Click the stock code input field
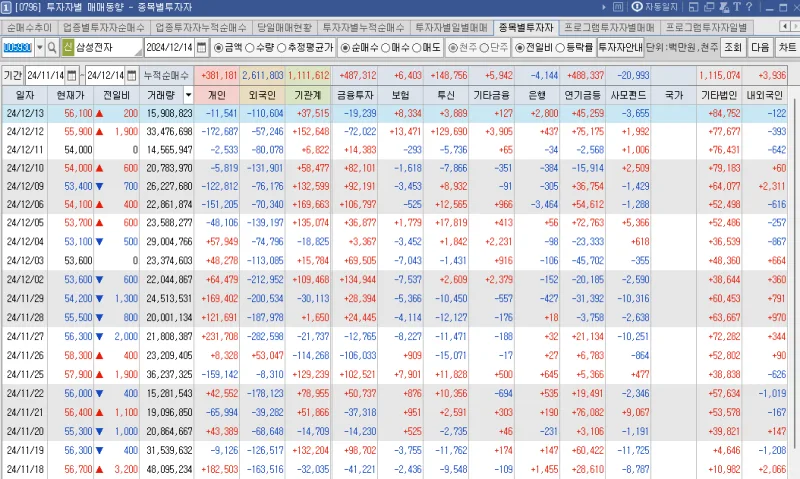 [x=18, y=48]
